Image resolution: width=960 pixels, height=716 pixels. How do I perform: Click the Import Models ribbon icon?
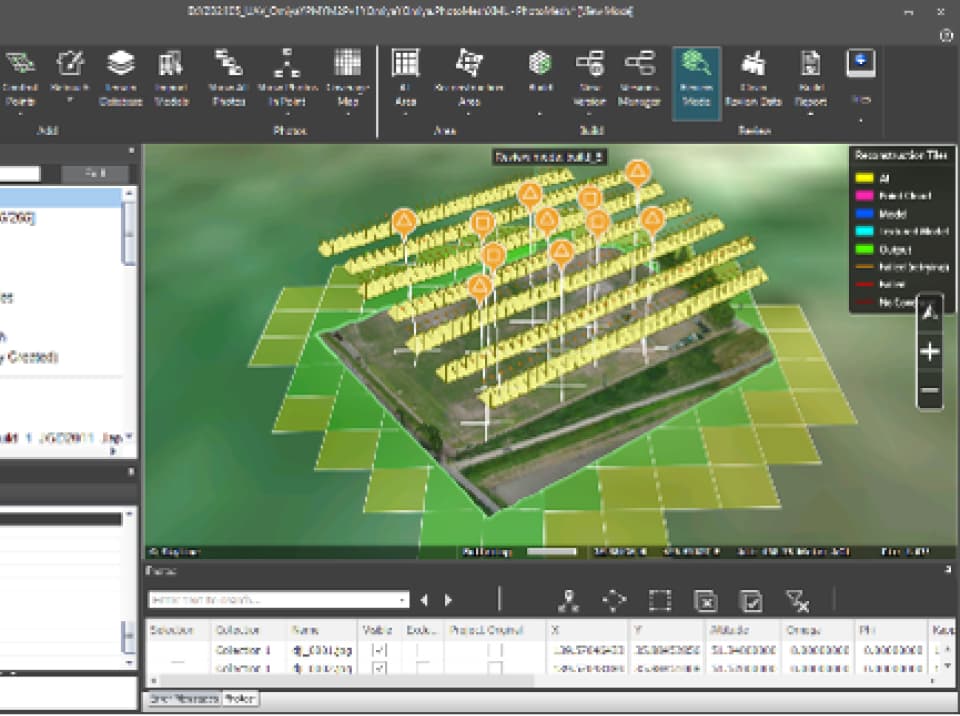(x=171, y=63)
